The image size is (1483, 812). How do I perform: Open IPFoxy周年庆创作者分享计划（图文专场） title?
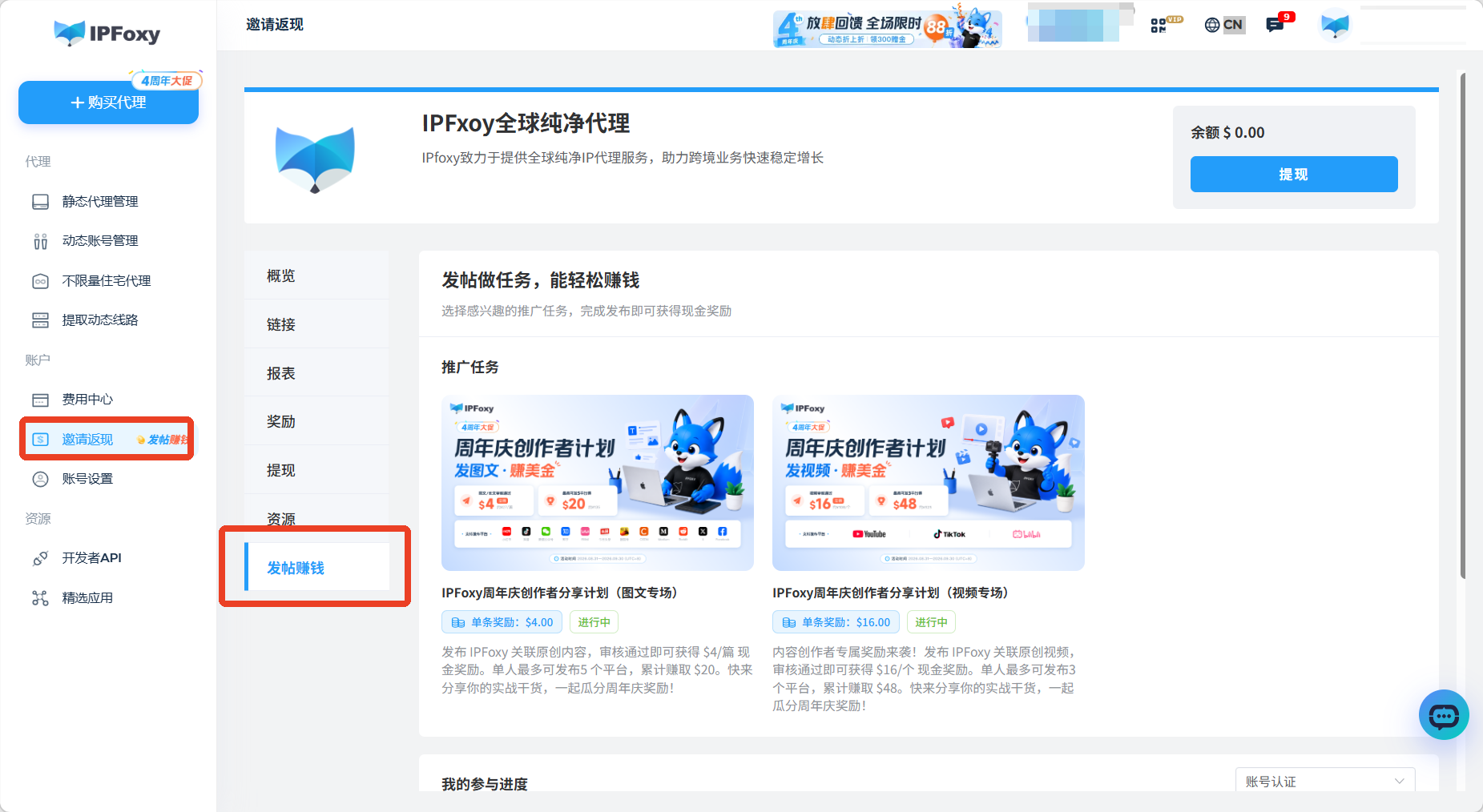coord(562,593)
